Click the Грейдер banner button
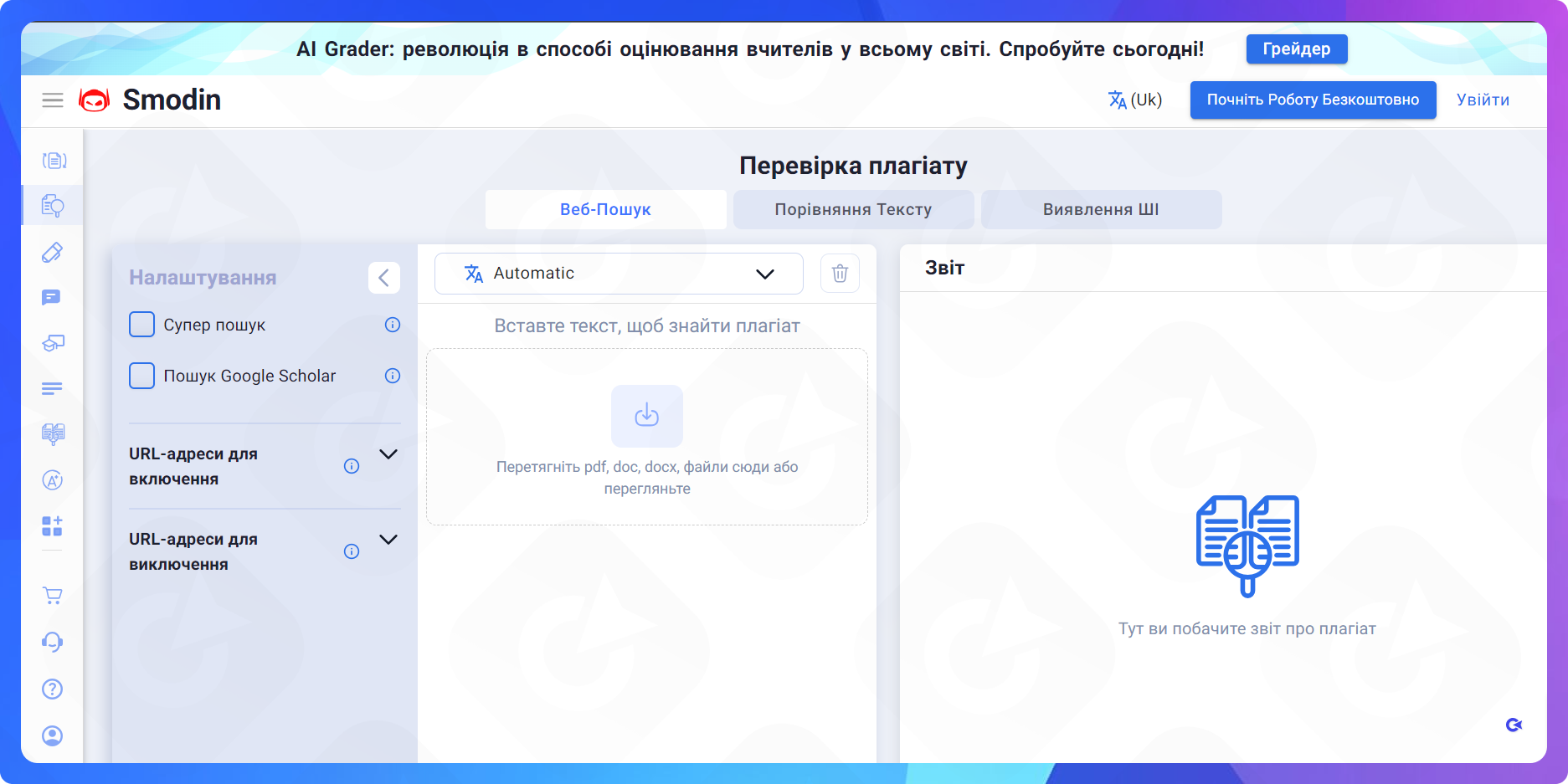 click(1296, 49)
